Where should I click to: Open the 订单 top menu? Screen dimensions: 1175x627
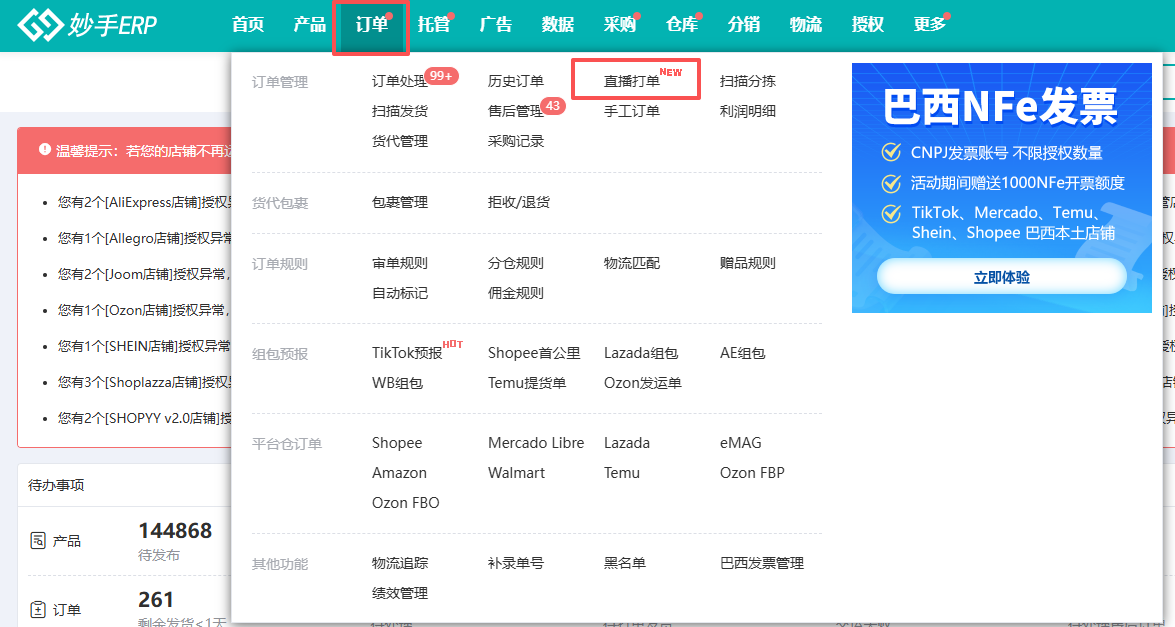coord(372,25)
